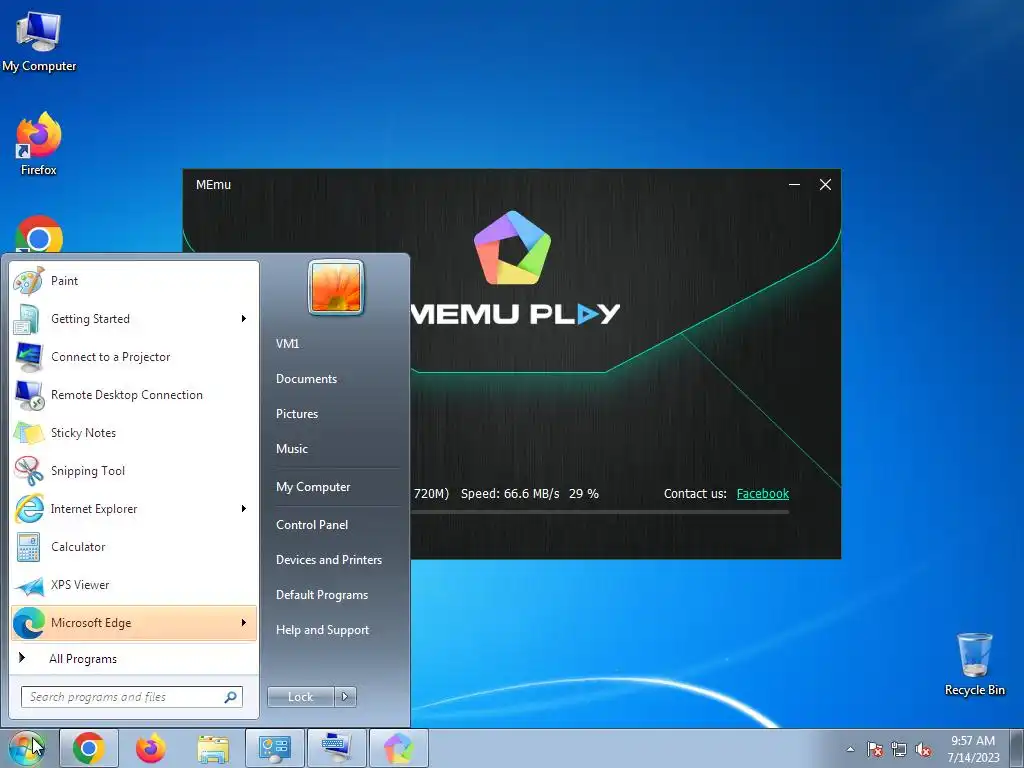Expand Internet Explorer jump list arrow
This screenshot has width=1024, height=768.
[x=244, y=509]
